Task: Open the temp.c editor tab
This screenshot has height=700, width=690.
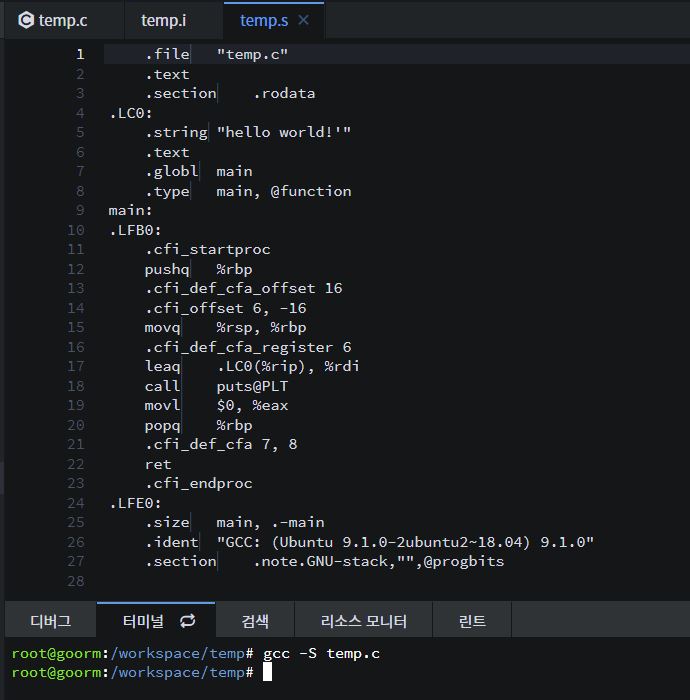Action: (x=63, y=21)
